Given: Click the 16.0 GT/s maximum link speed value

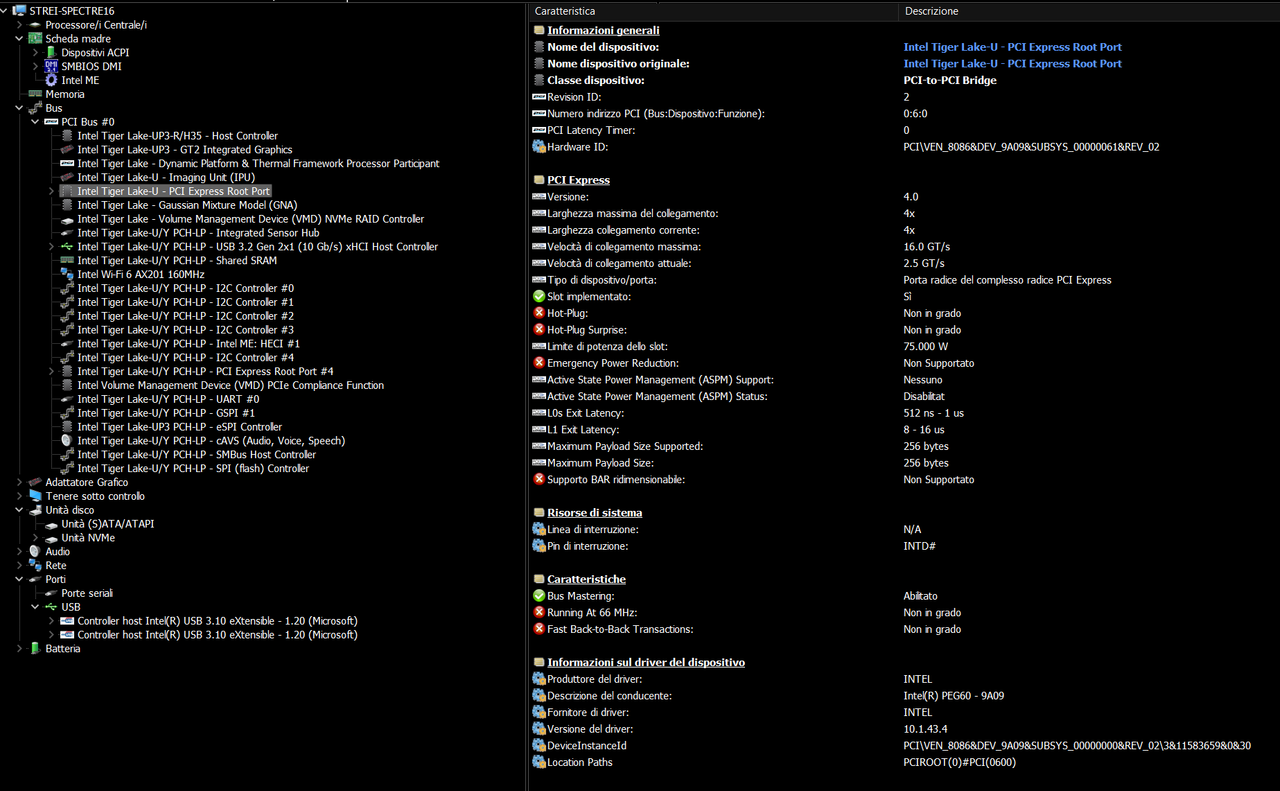Looking at the screenshot, I should (926, 247).
